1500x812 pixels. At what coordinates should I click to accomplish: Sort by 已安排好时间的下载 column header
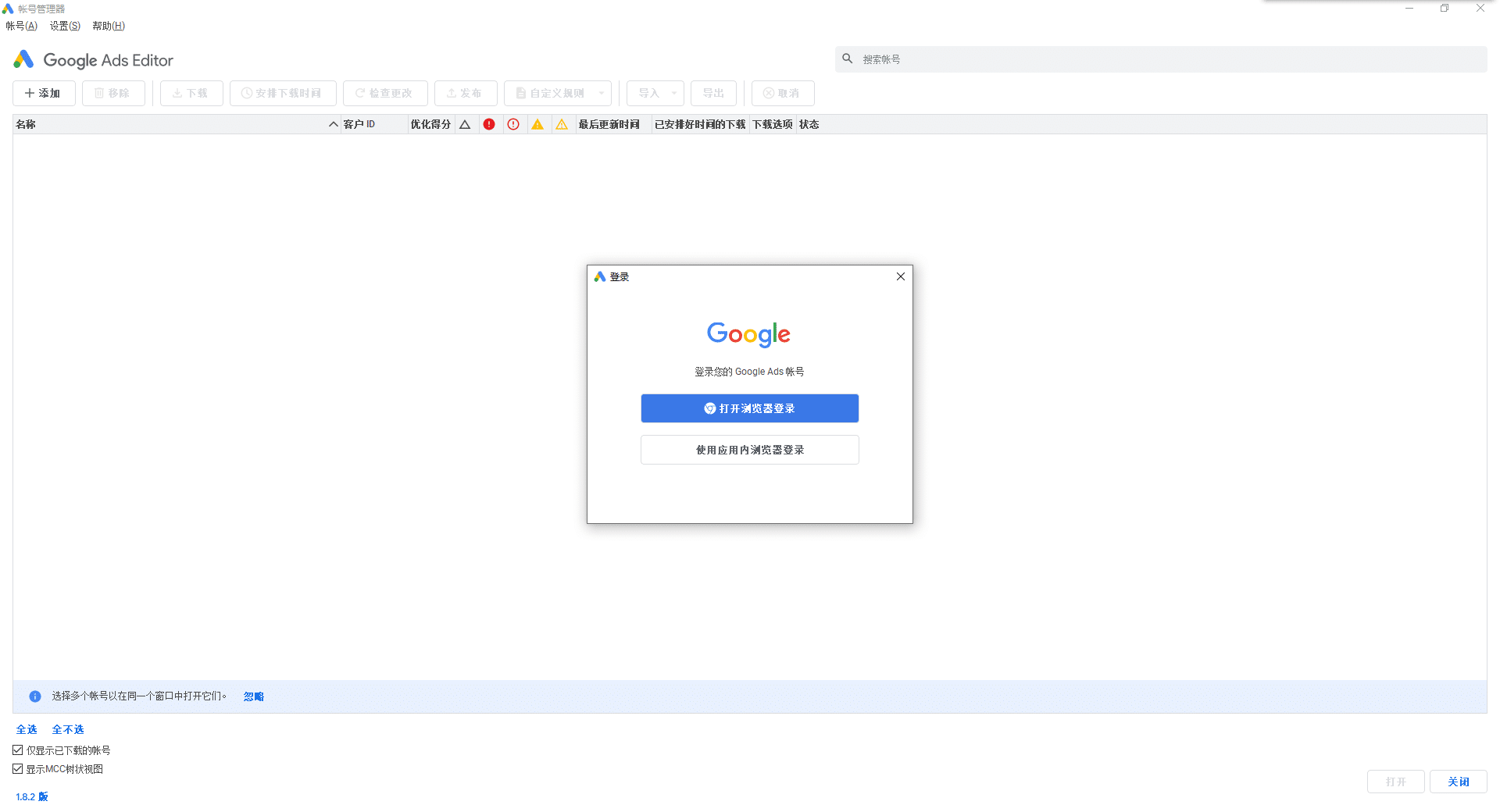[700, 124]
